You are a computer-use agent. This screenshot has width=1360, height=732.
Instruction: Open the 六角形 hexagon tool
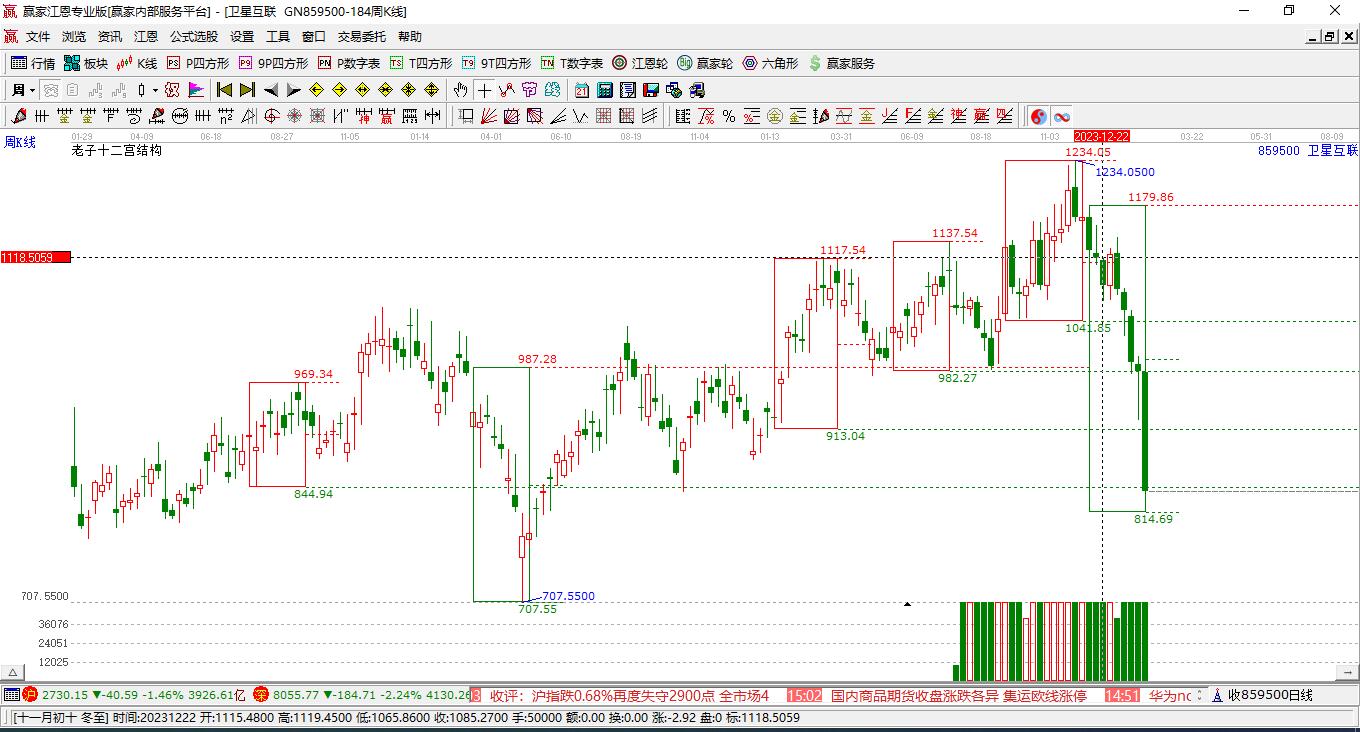click(x=770, y=63)
